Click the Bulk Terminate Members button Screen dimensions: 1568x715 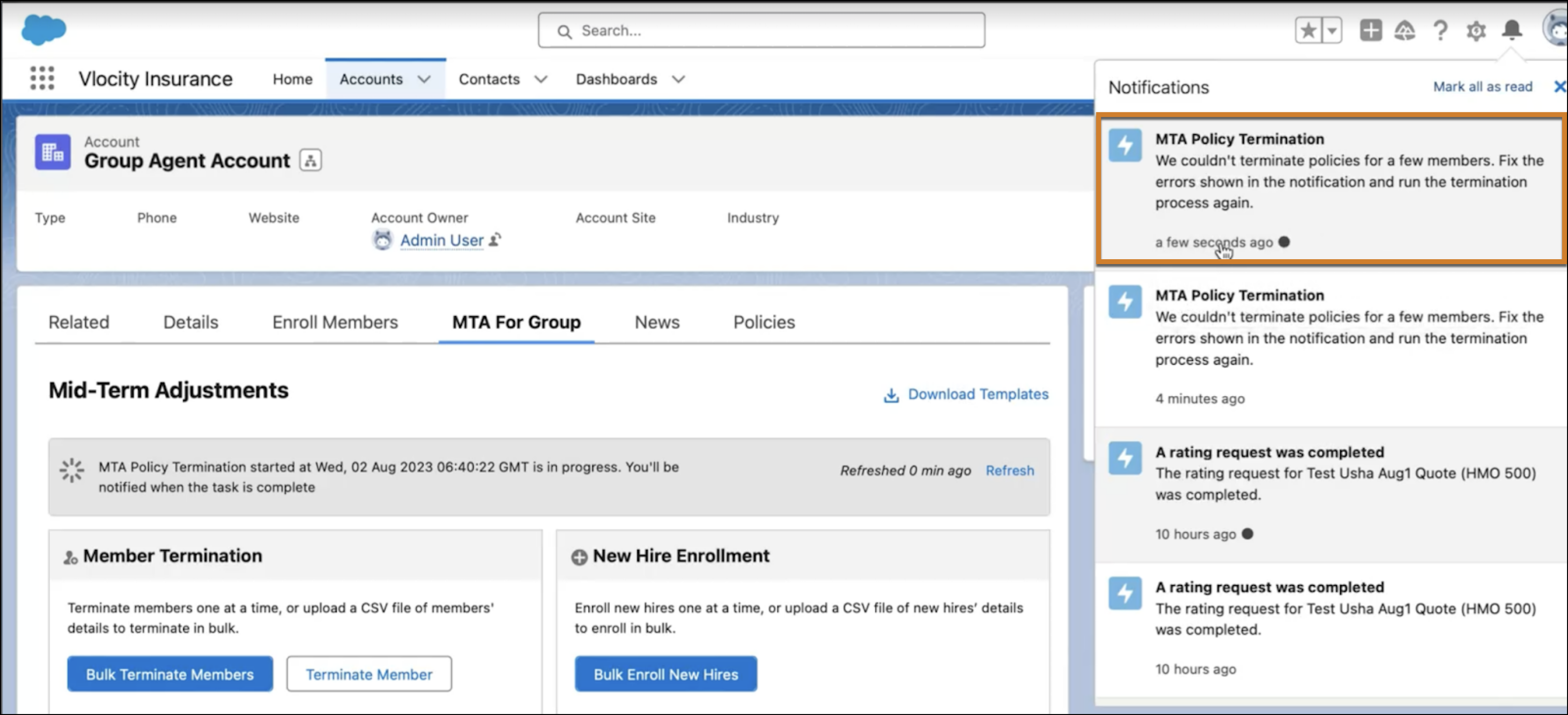coord(170,673)
